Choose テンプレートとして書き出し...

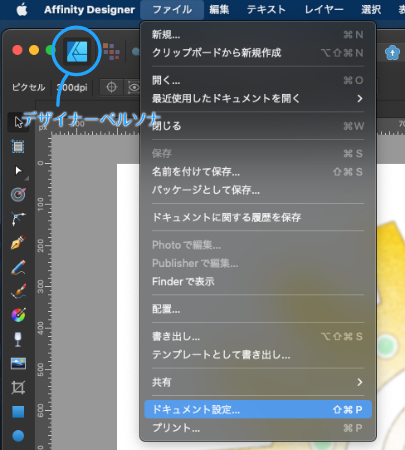click(x=258, y=355)
